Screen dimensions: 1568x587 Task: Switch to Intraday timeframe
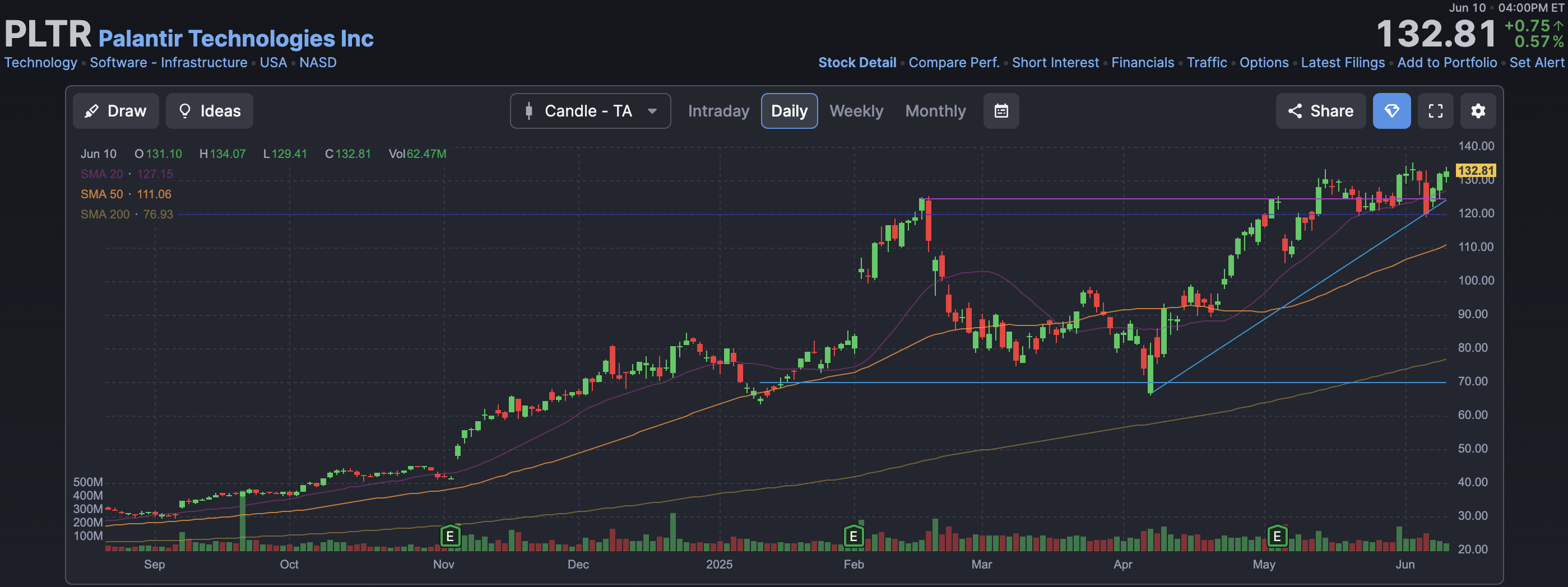tap(718, 111)
